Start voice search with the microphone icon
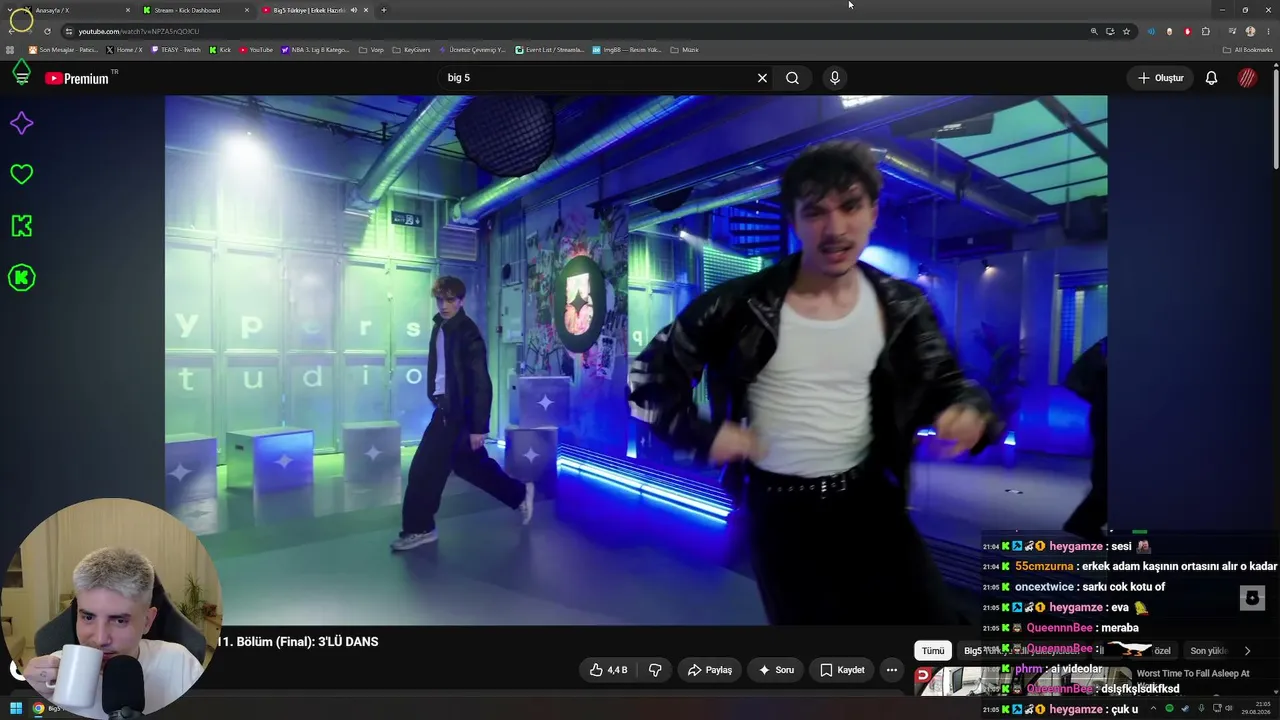1280x720 pixels. 835,78
